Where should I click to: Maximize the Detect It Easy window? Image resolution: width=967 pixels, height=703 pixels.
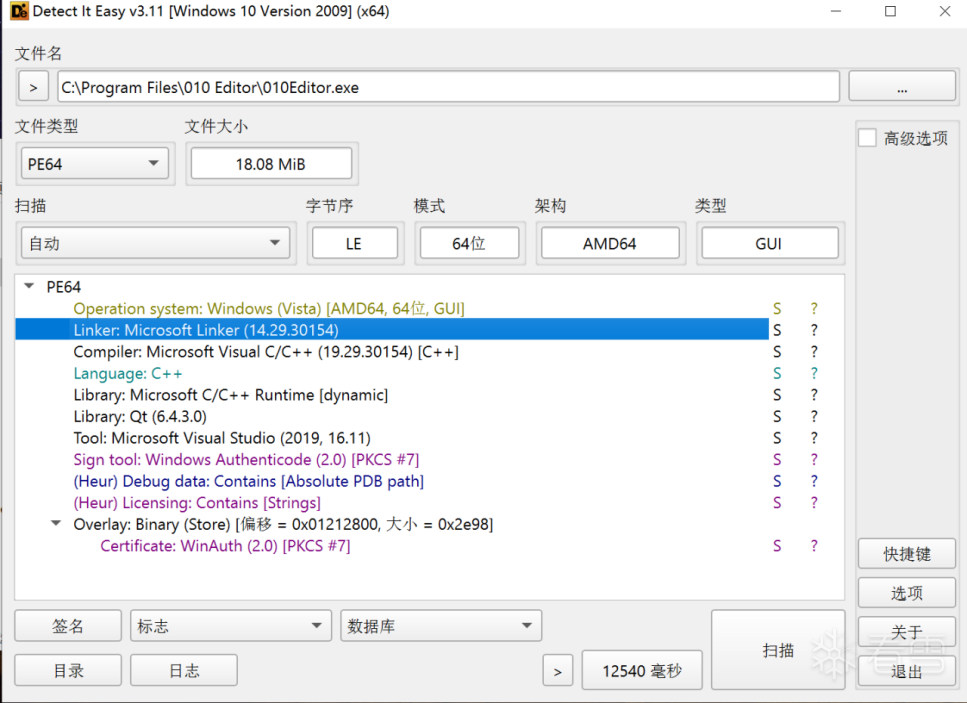890,11
